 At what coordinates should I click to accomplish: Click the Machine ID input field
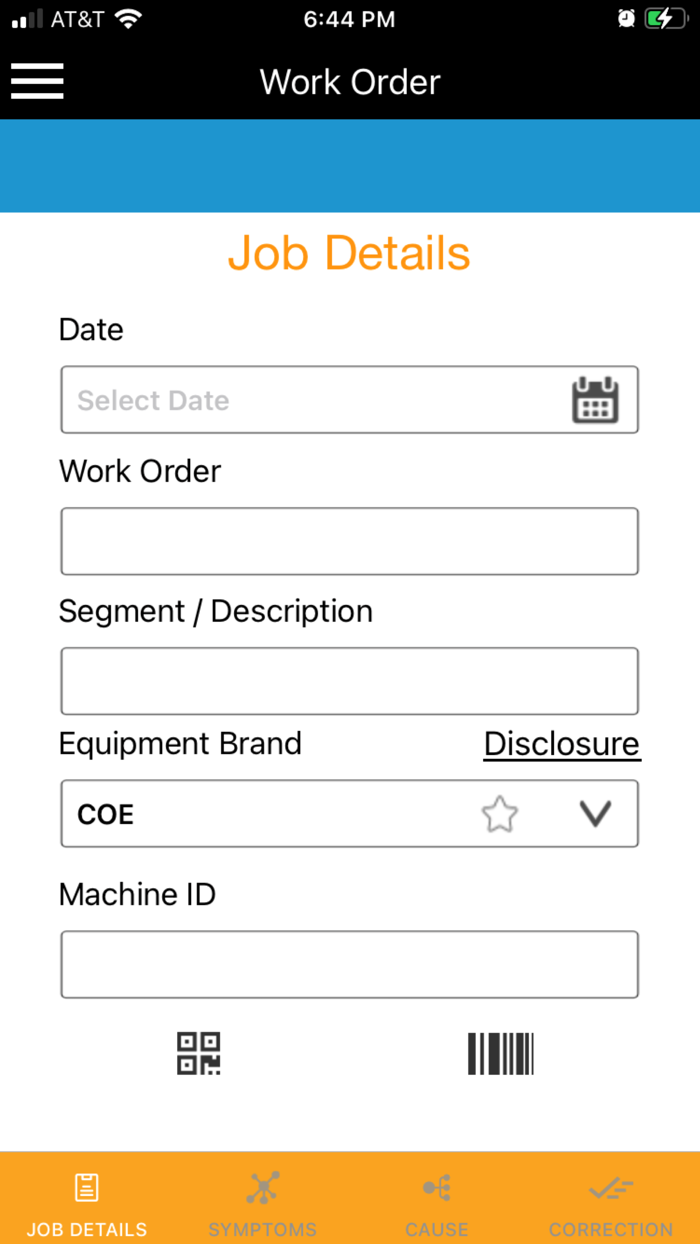pos(349,963)
